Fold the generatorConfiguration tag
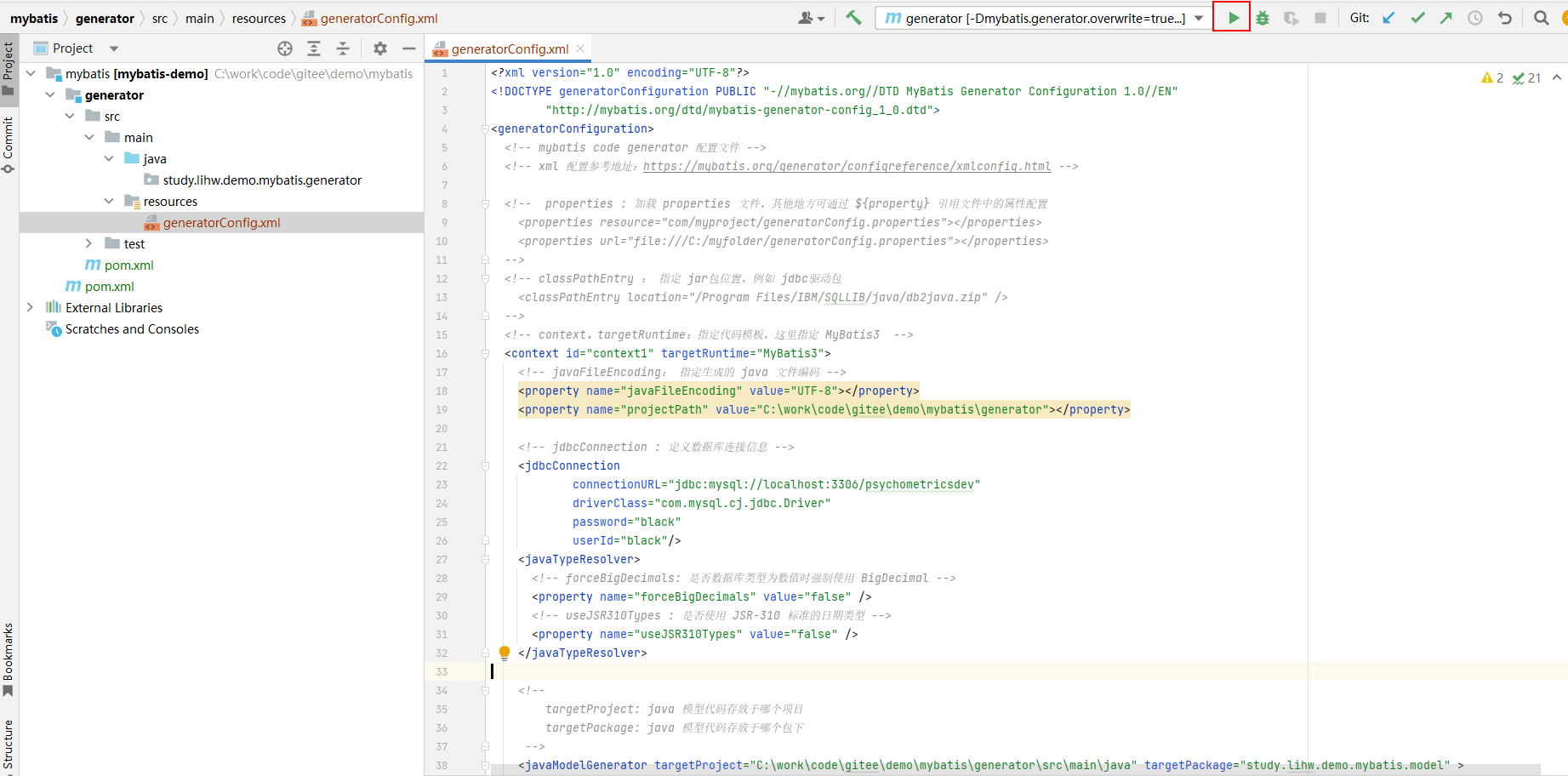The height and width of the screenshot is (776, 1568). pos(485,129)
